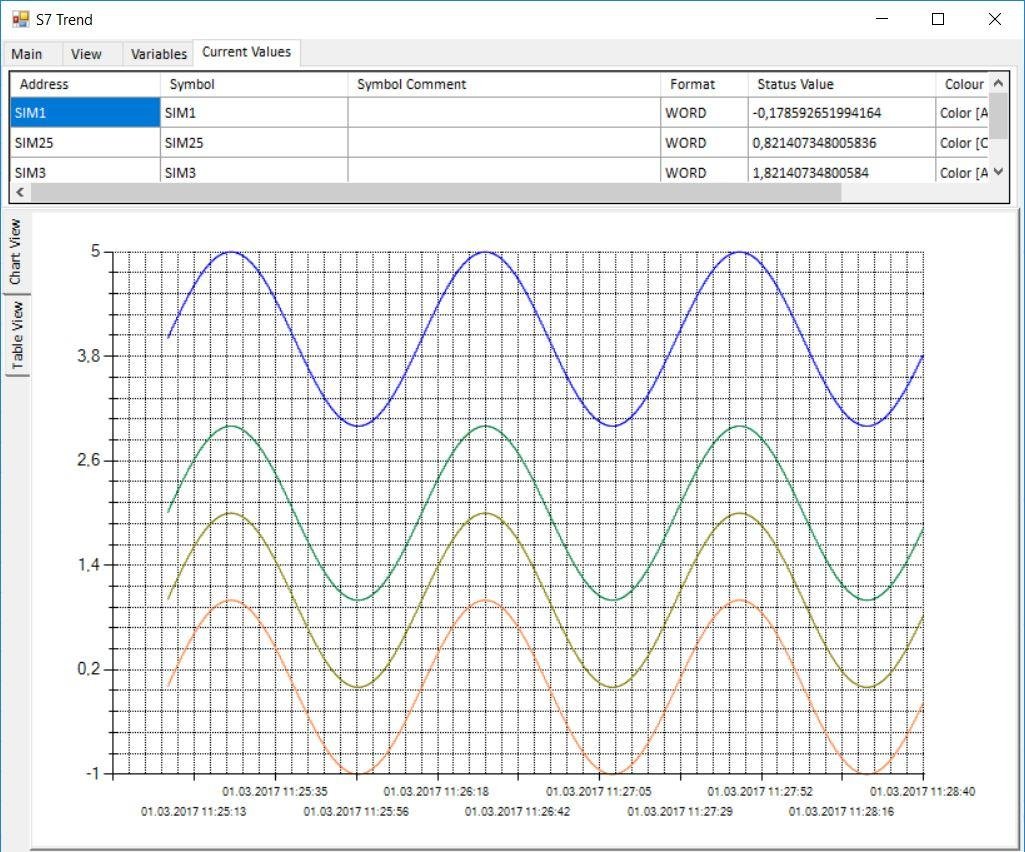Switch to the Table View side tab
The width and height of the screenshot is (1025, 852).
tap(16, 337)
